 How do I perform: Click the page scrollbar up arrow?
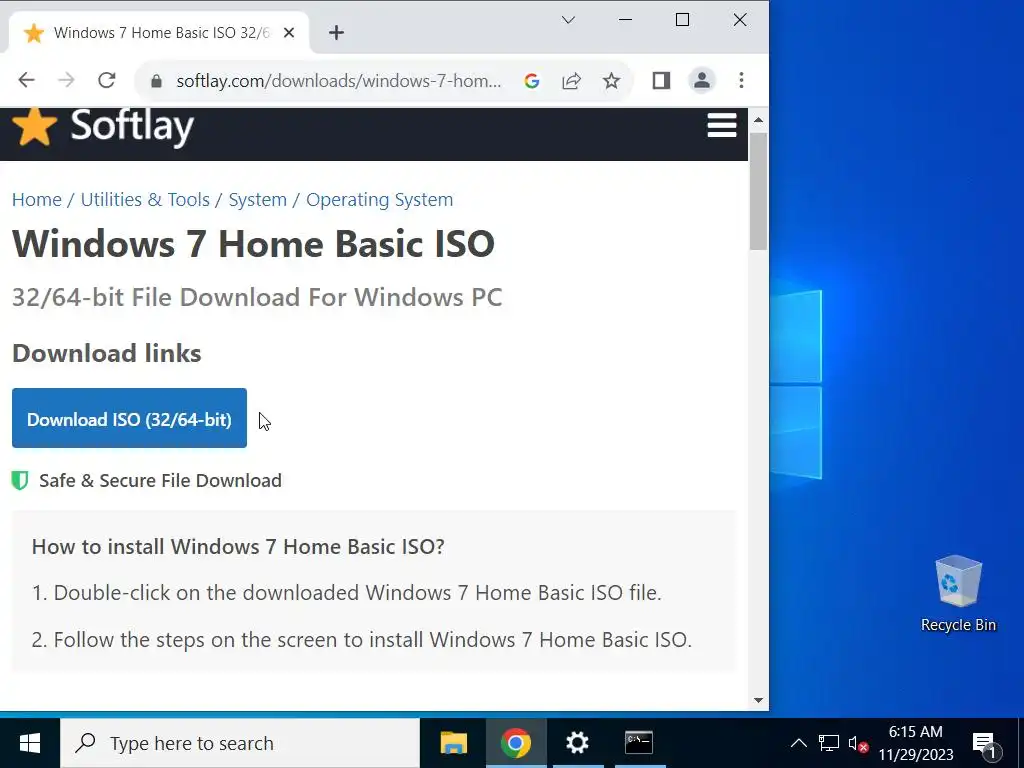click(x=758, y=120)
